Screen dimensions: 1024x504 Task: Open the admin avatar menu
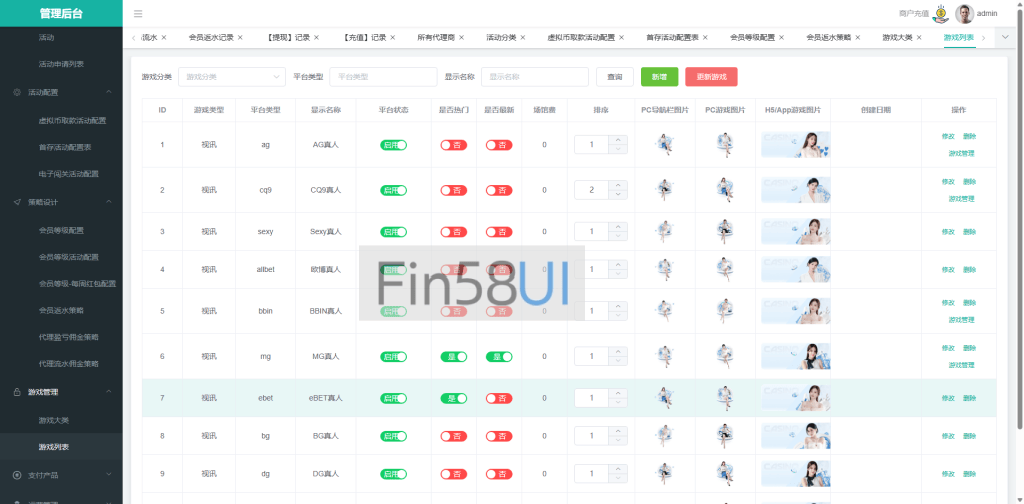click(964, 13)
